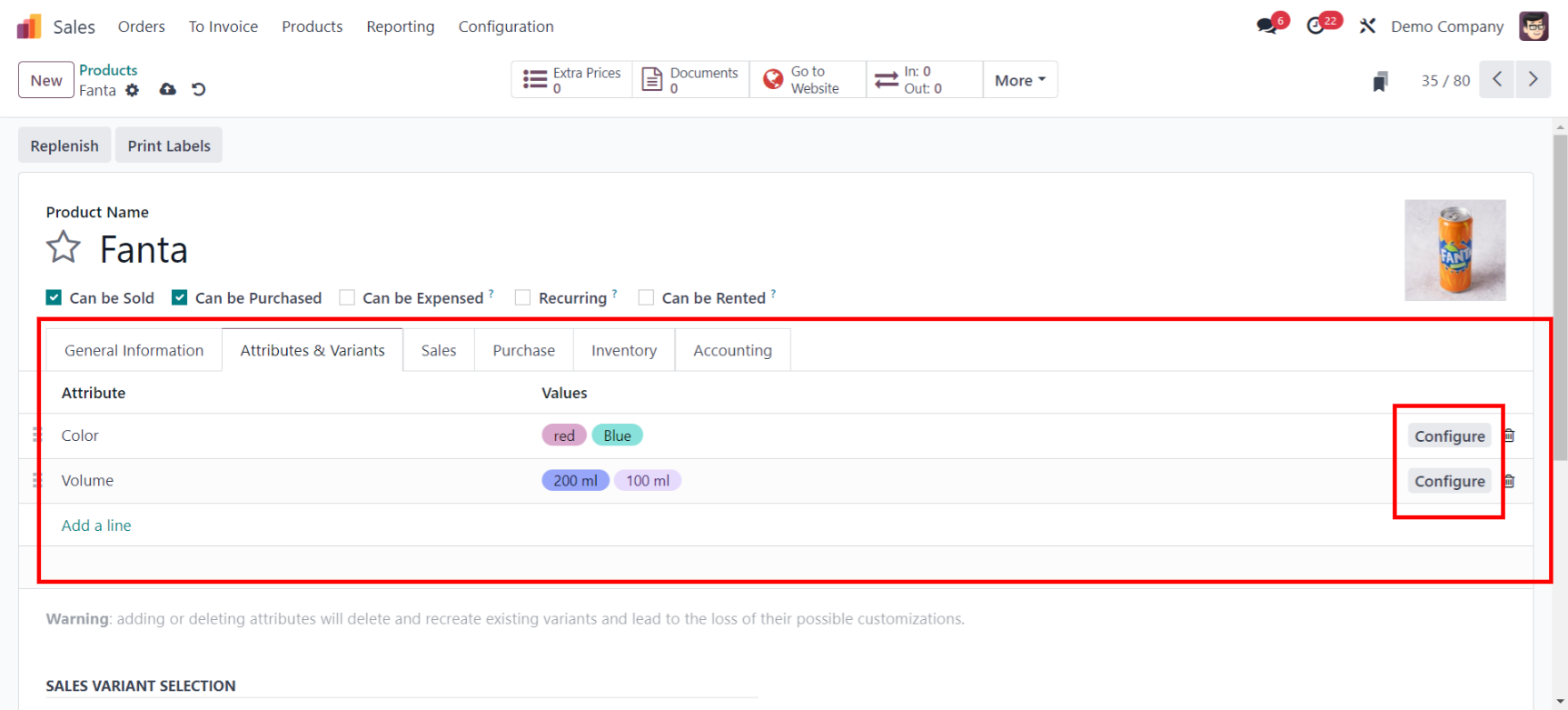Open the To Invoice menu
The image size is (1568, 710).
pyautogui.click(x=223, y=26)
